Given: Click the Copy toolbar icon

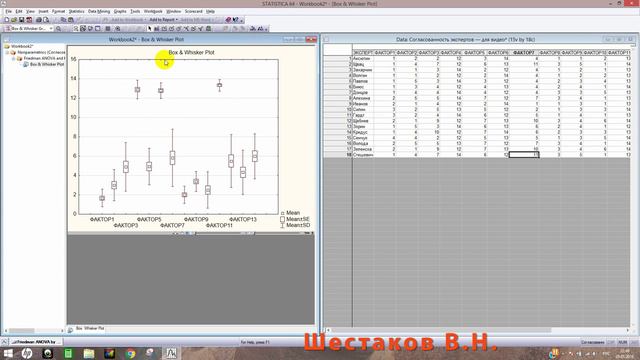Looking at the screenshot, I should point(63,20).
